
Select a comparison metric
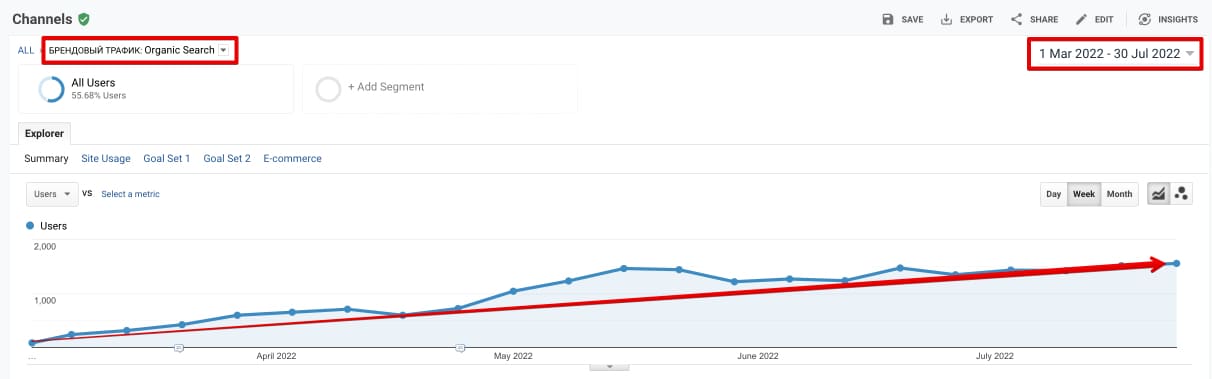click(x=130, y=194)
